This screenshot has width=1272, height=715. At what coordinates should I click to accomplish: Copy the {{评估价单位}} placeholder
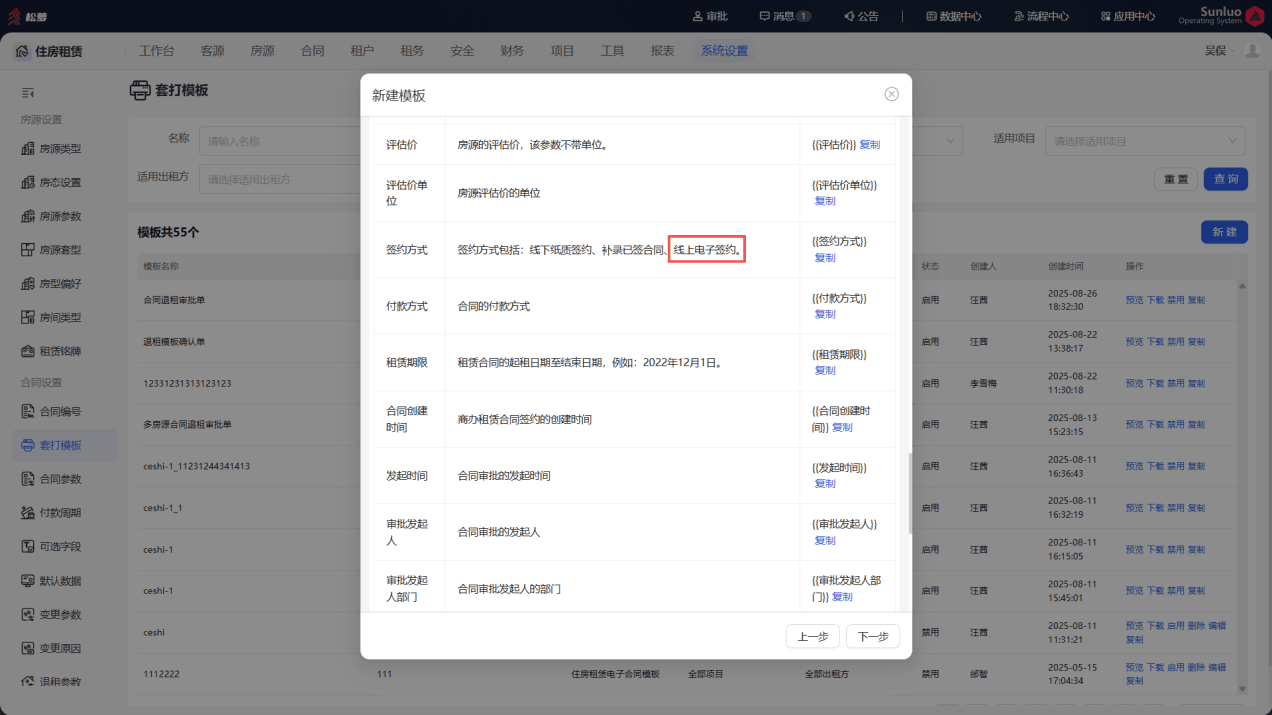[825, 201]
